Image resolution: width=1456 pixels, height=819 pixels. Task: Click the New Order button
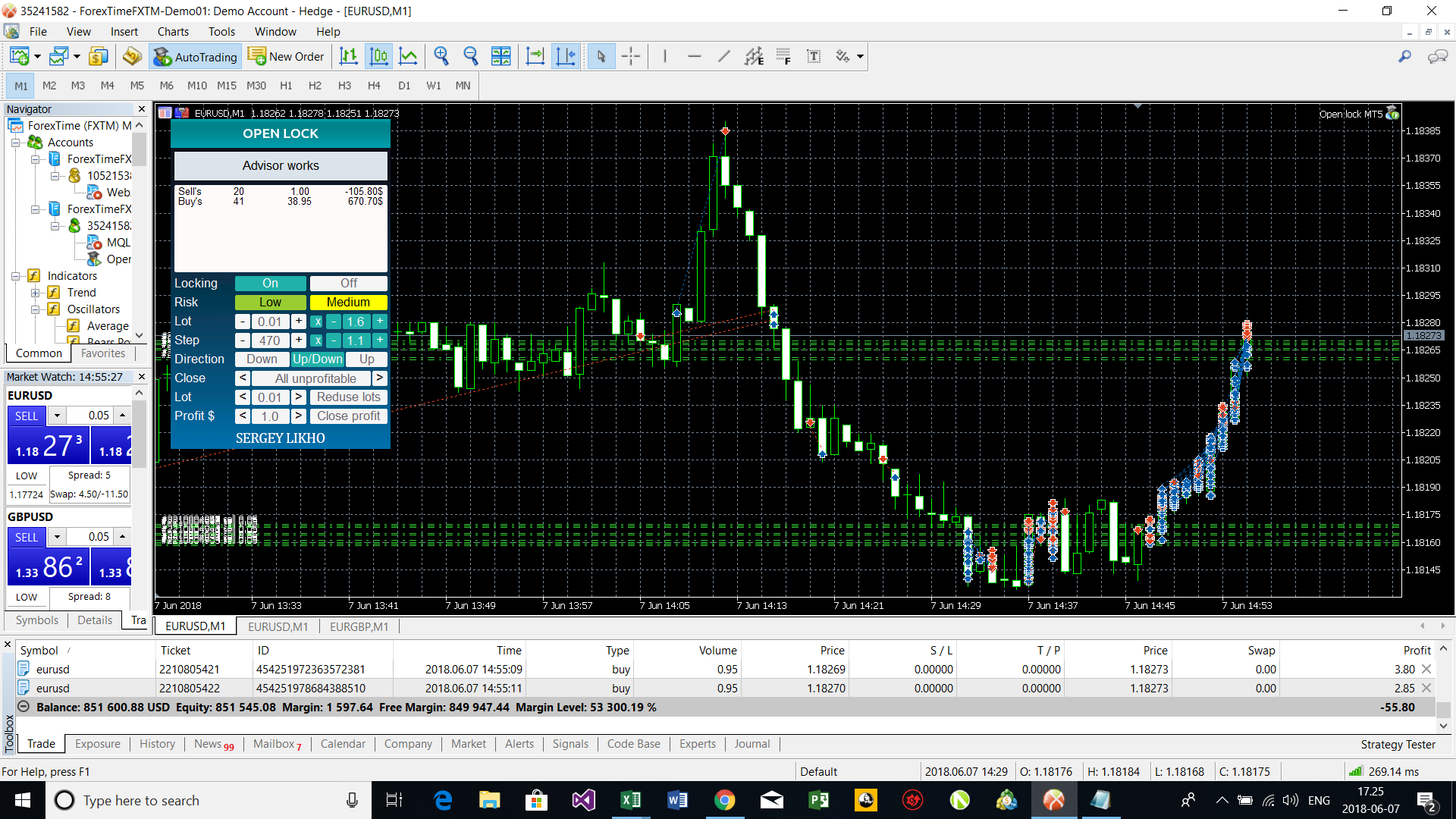[x=286, y=57]
